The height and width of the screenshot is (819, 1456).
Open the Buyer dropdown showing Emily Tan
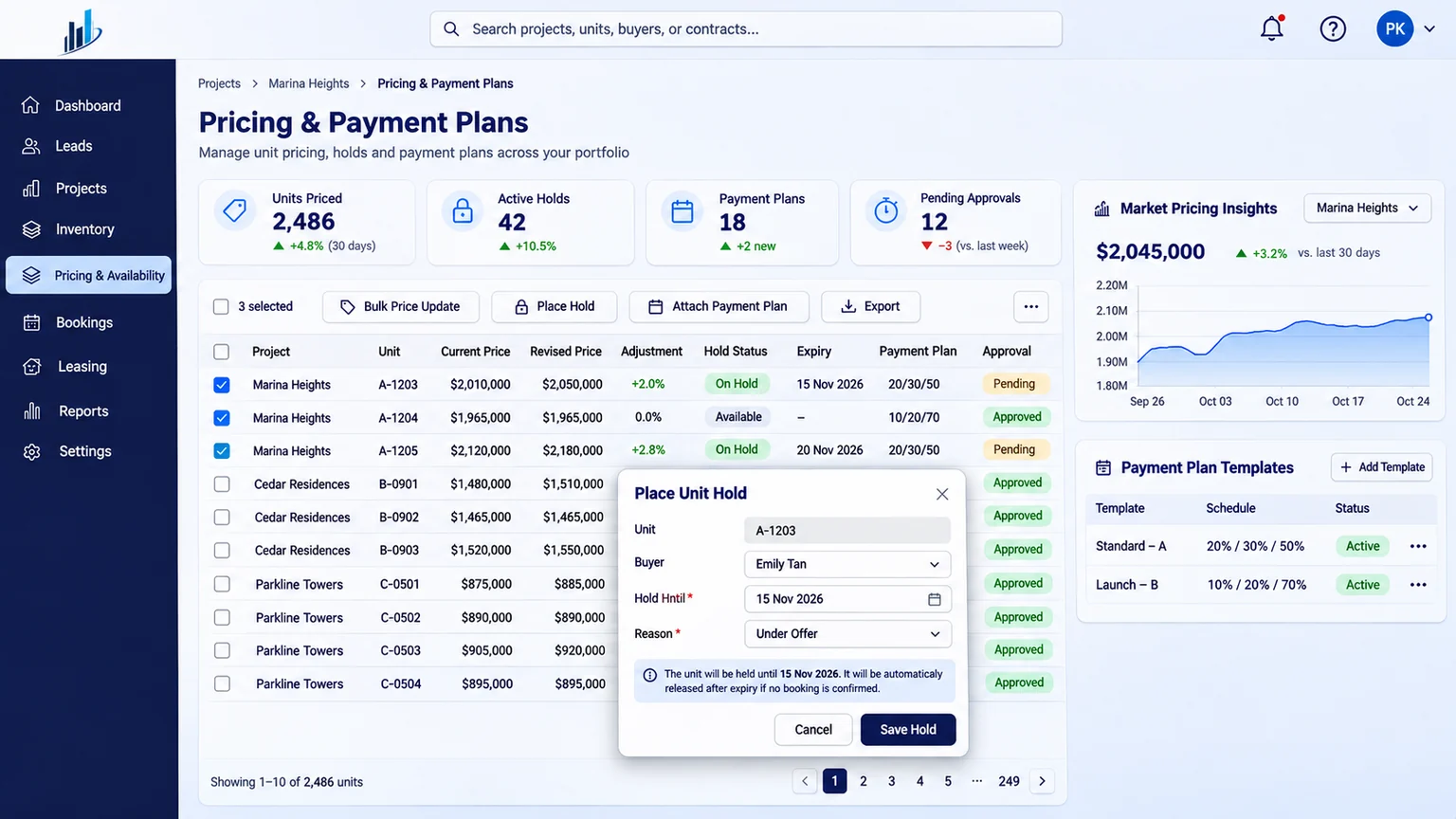click(x=847, y=564)
